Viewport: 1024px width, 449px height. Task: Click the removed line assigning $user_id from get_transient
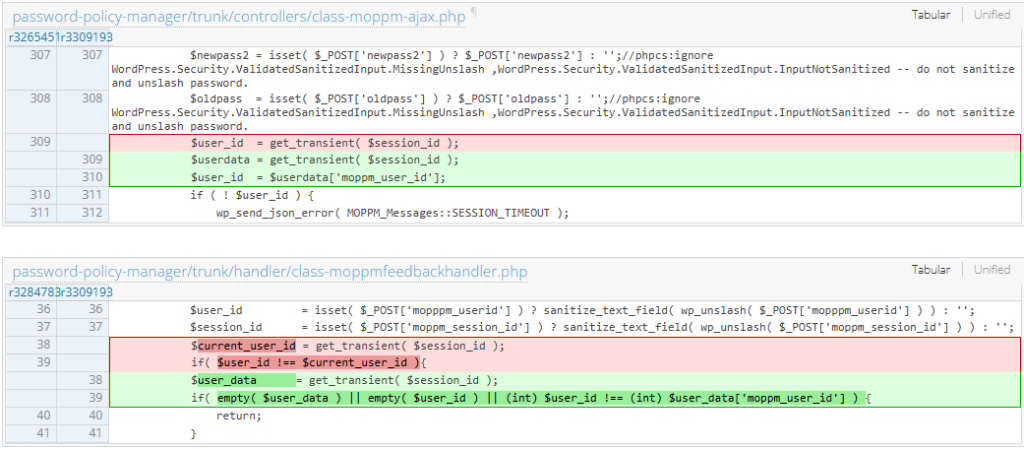tap(324, 142)
